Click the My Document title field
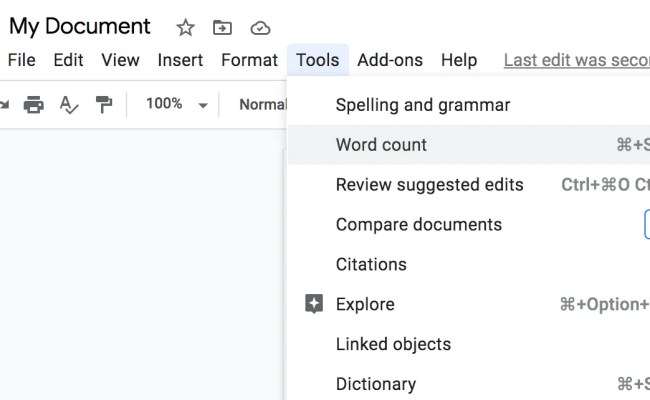Screen dimensions: 650x400 [80, 26]
